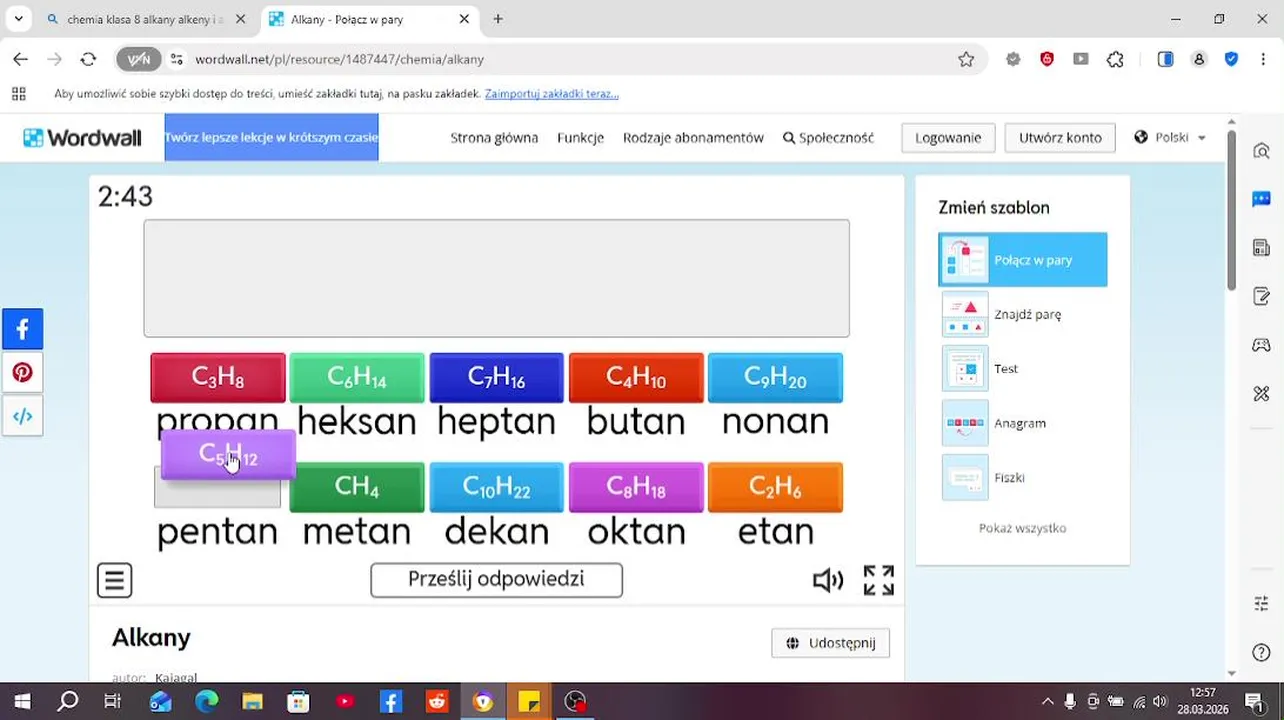This screenshot has height=720, width=1284.
Task: Click the Logowanie button
Action: 948,138
